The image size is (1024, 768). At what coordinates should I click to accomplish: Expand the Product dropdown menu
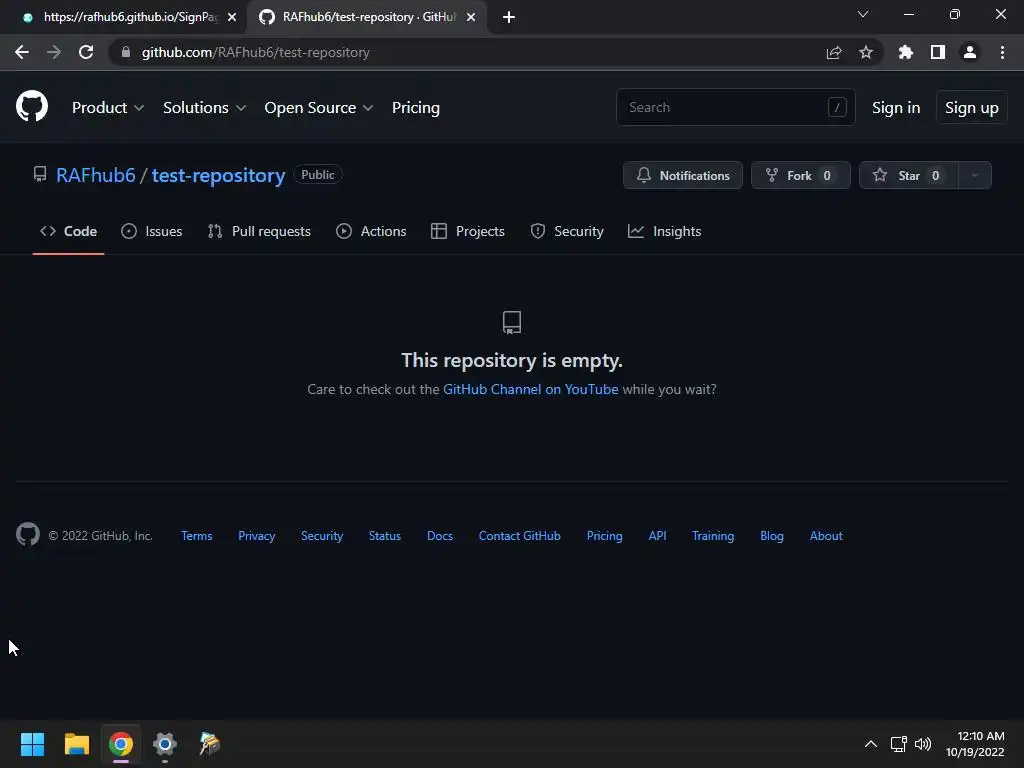coord(108,108)
